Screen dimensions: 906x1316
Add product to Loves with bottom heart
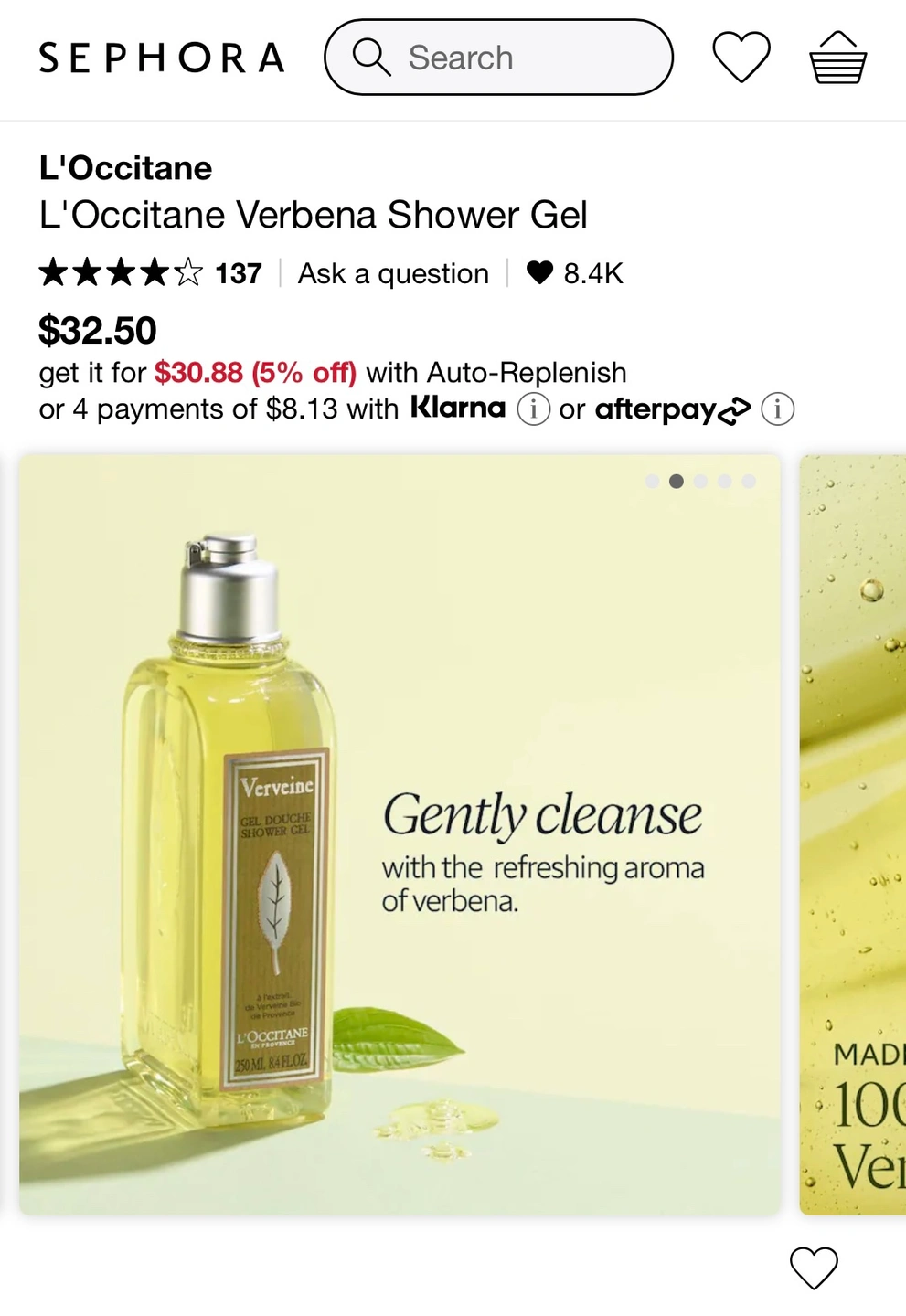[x=814, y=1268]
